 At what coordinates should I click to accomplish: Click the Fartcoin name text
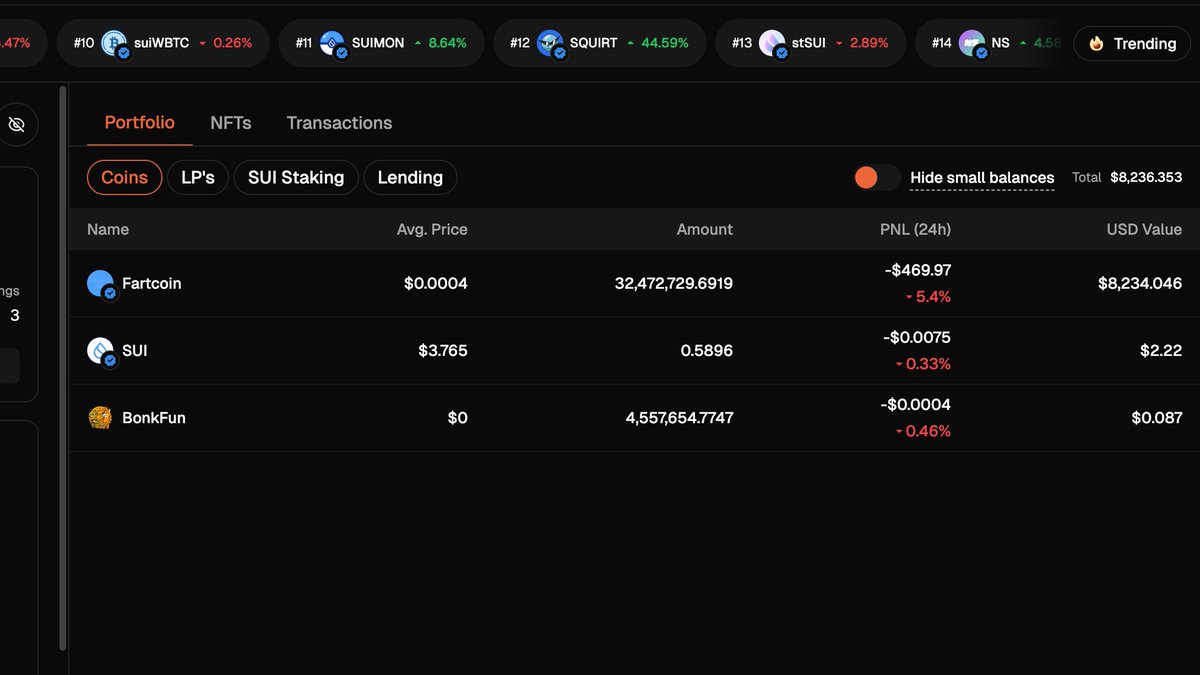(x=152, y=284)
